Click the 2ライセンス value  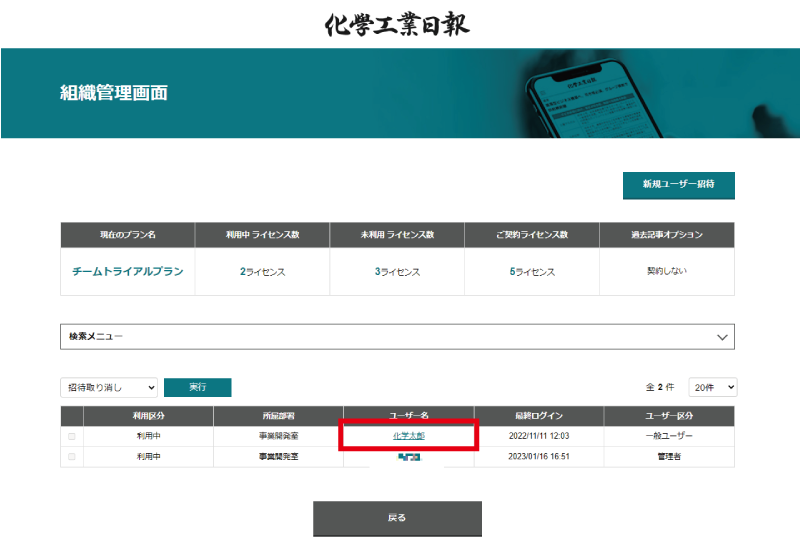[x=262, y=272]
